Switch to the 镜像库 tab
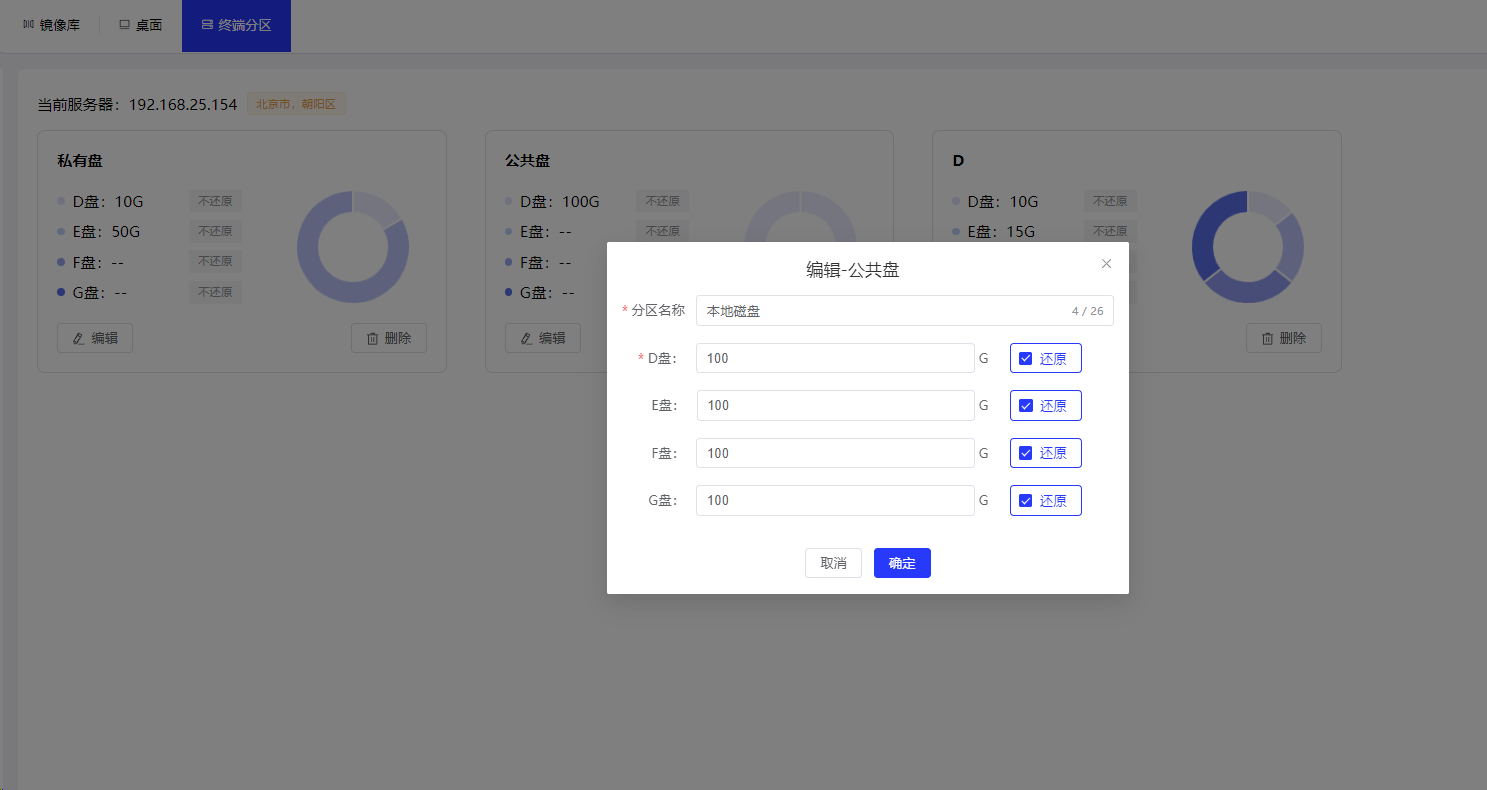The height and width of the screenshot is (790, 1487). [x=51, y=26]
